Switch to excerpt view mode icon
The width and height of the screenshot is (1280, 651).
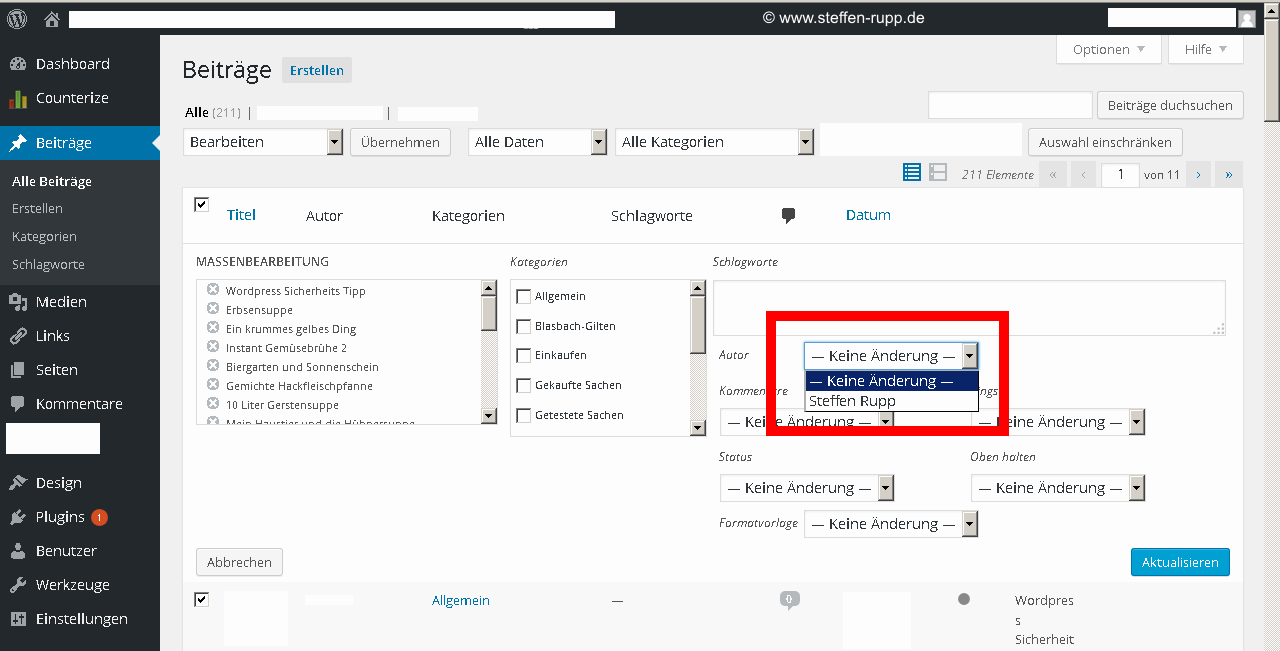(x=938, y=173)
